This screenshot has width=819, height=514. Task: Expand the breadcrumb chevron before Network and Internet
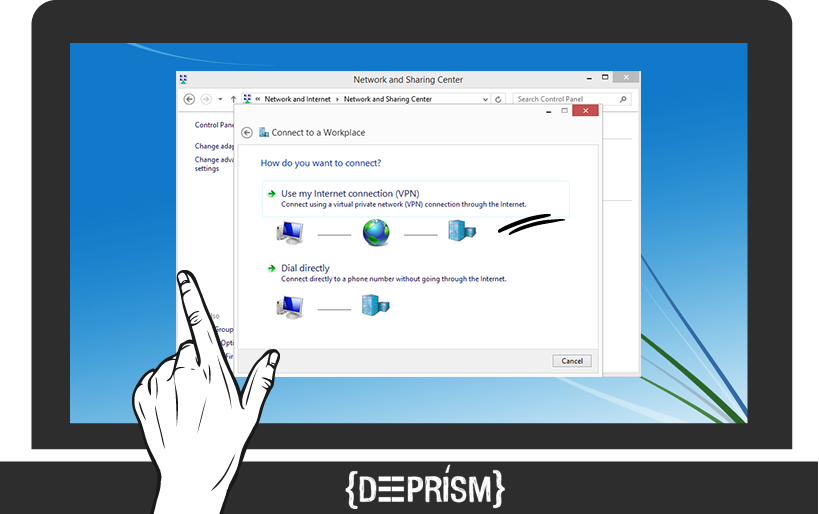258,99
